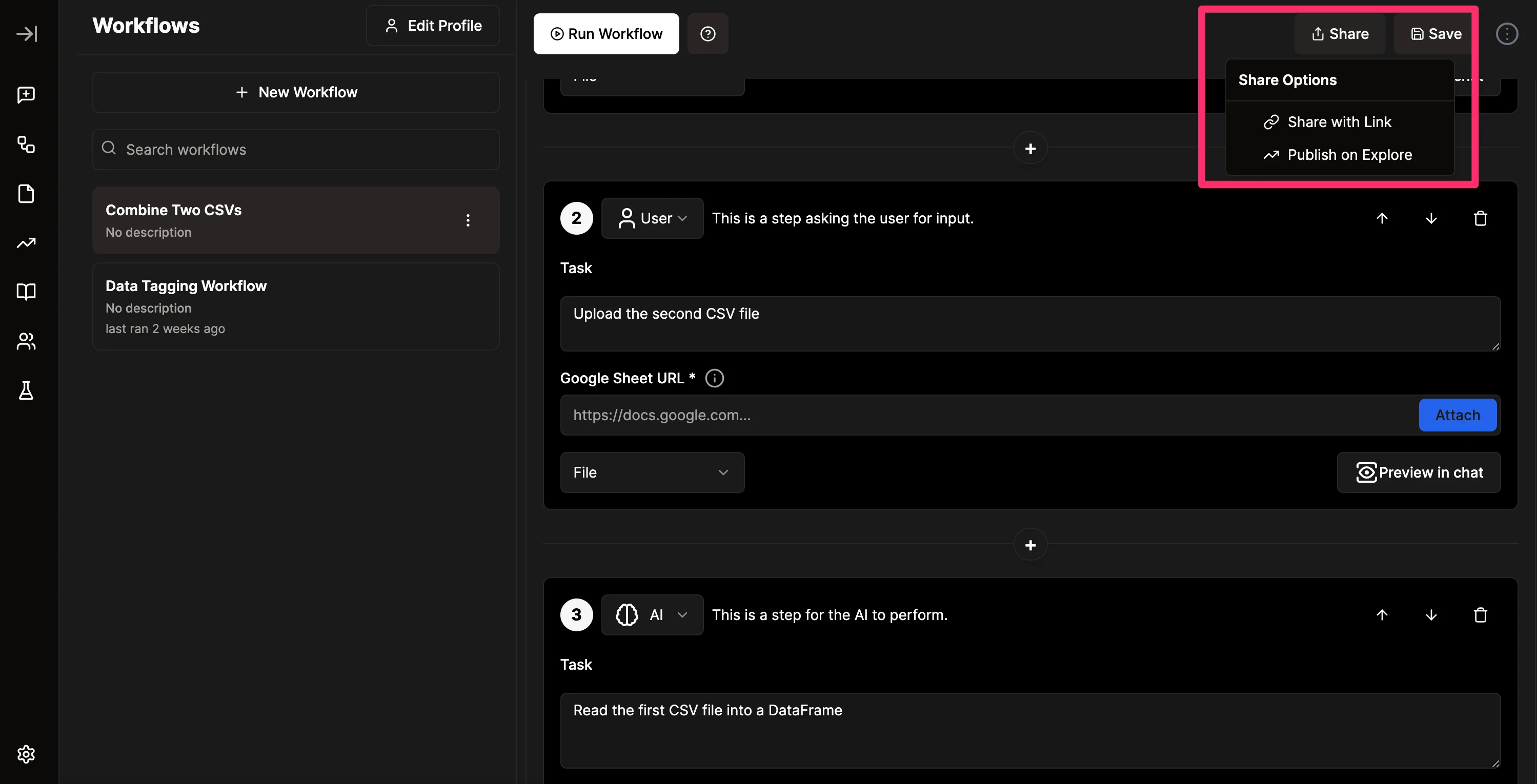
Task: Move step 2 down with arrow
Action: point(1431,218)
